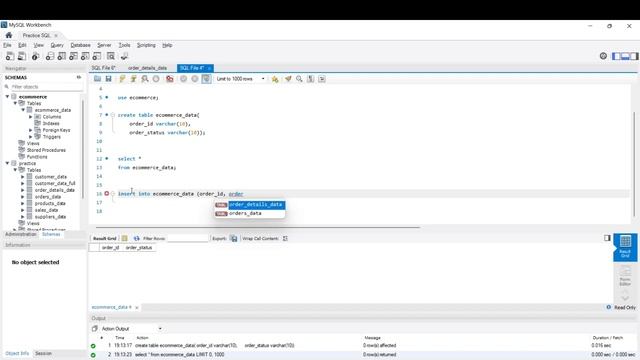Select Result Grid side button
The image size is (640, 360).
(x=625, y=247)
